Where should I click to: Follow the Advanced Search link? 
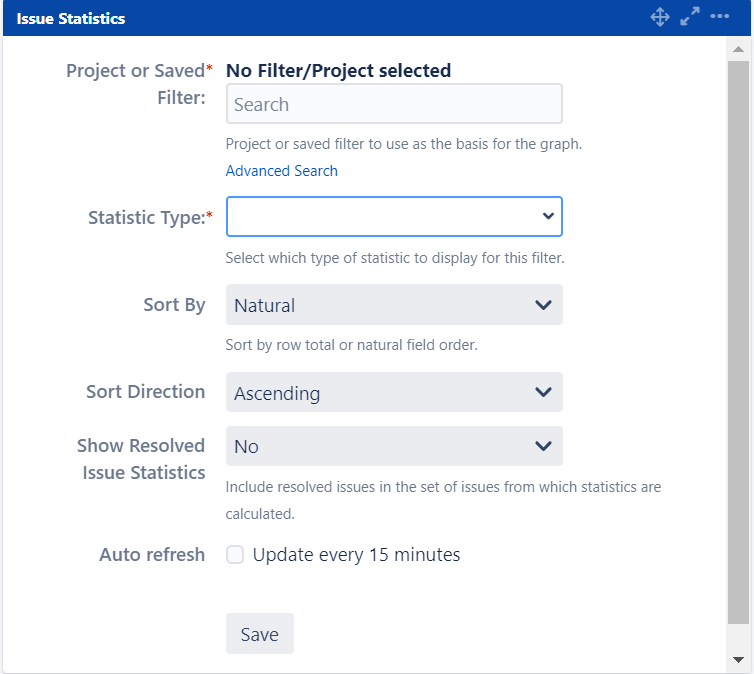282,171
